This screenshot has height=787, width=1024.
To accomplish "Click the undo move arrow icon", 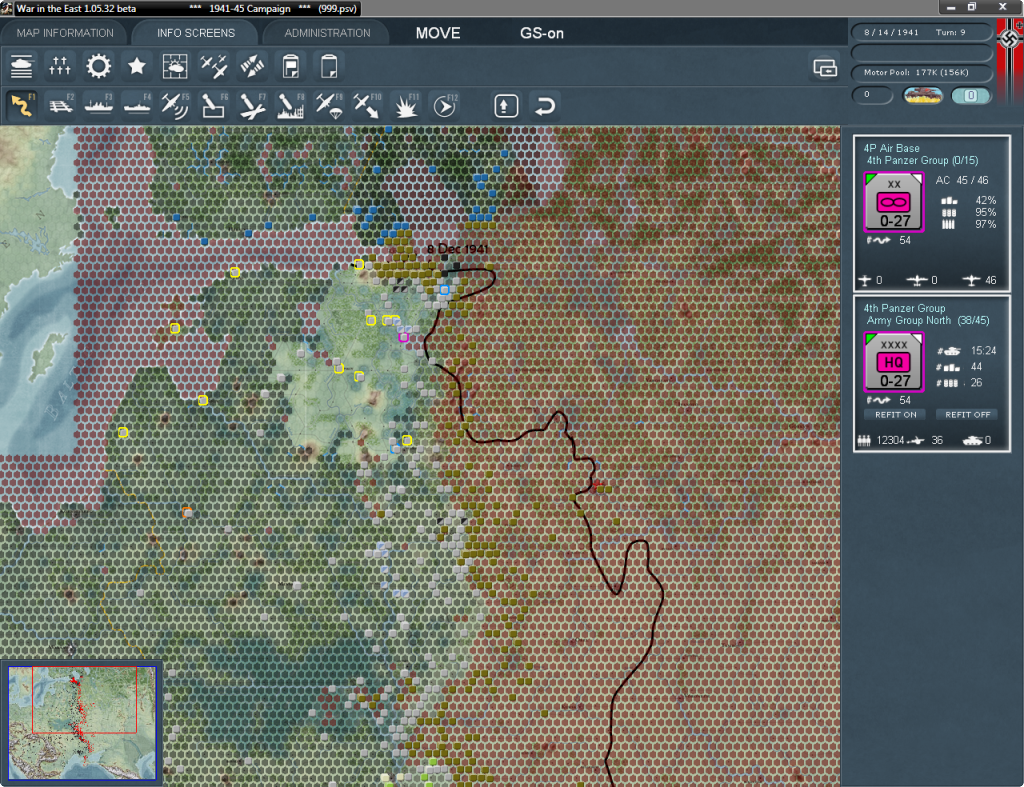I will (x=545, y=105).
